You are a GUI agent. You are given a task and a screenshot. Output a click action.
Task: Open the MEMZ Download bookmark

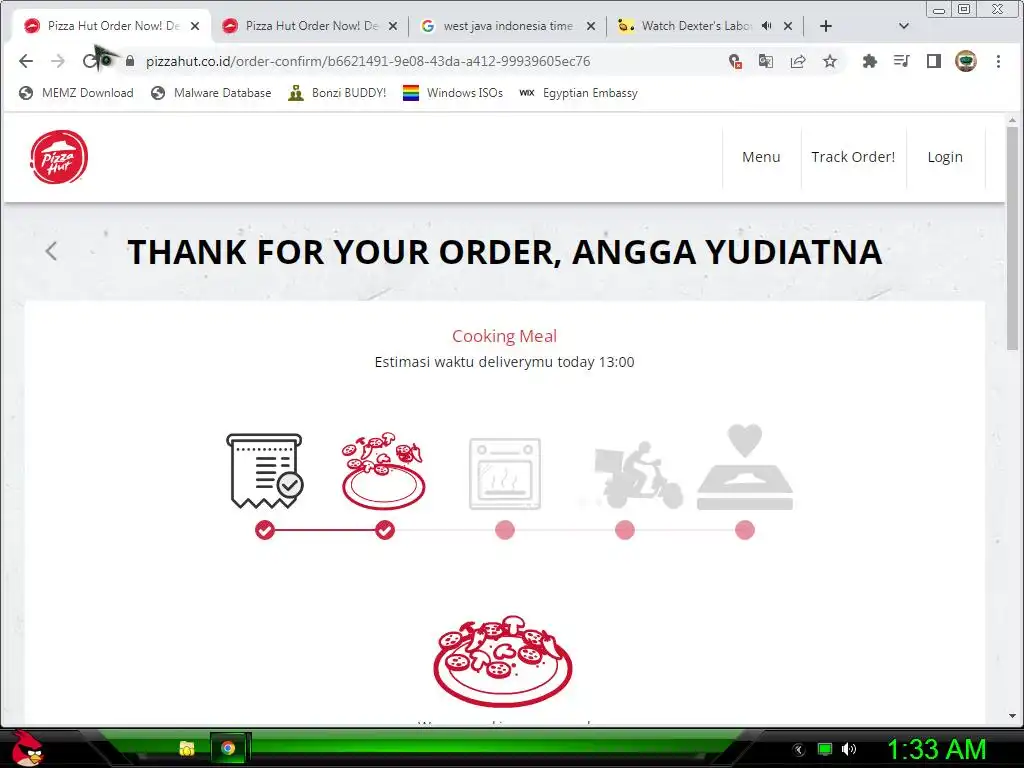click(x=76, y=93)
